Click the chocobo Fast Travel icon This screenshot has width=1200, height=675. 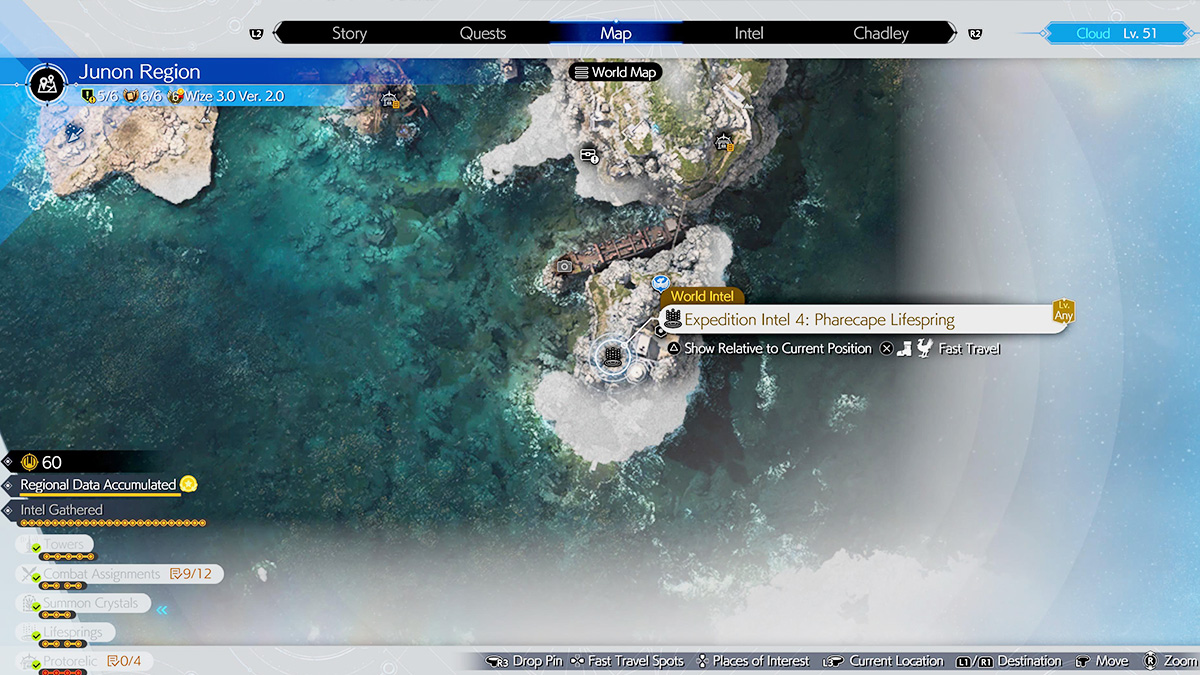pos(924,349)
